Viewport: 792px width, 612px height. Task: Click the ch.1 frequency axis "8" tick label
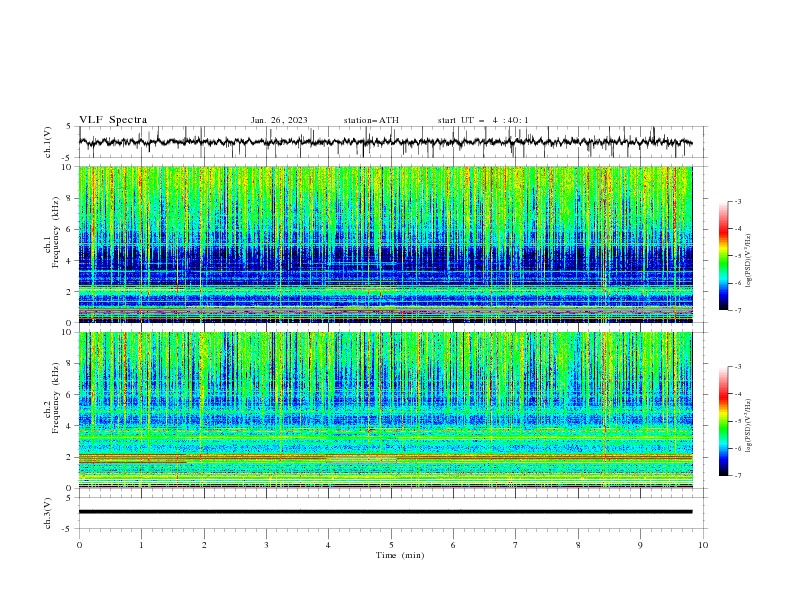coord(69,198)
